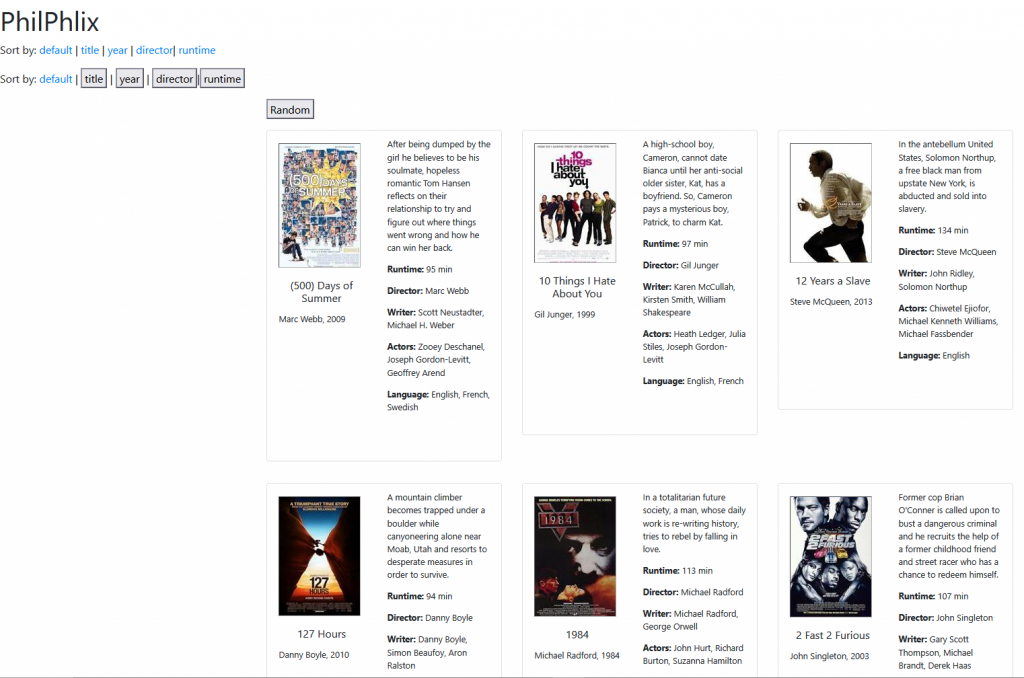Click the PhilPhlix site heading

pyautogui.click(x=50, y=21)
